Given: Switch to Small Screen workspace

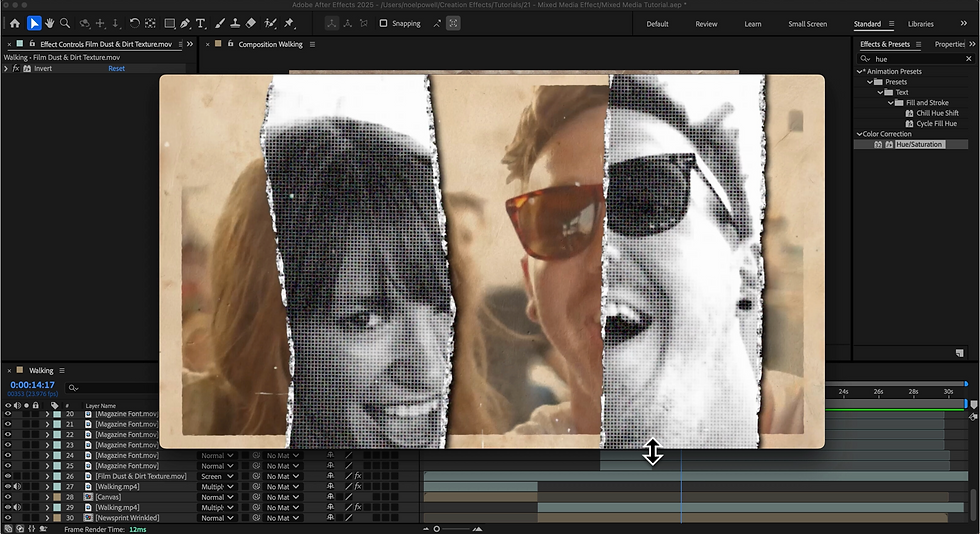Looking at the screenshot, I should 808,24.
